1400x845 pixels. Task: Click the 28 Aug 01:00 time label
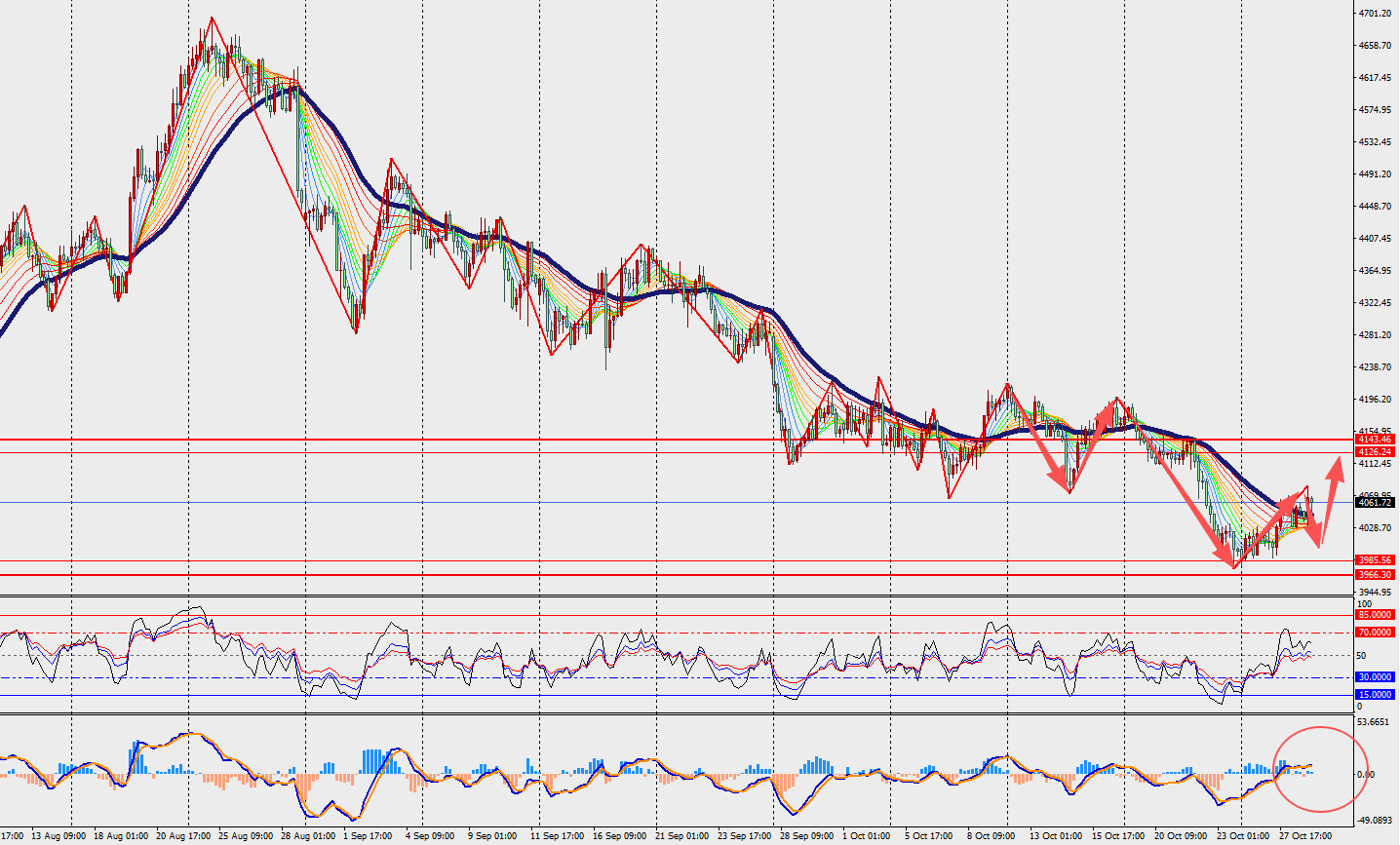point(308,836)
